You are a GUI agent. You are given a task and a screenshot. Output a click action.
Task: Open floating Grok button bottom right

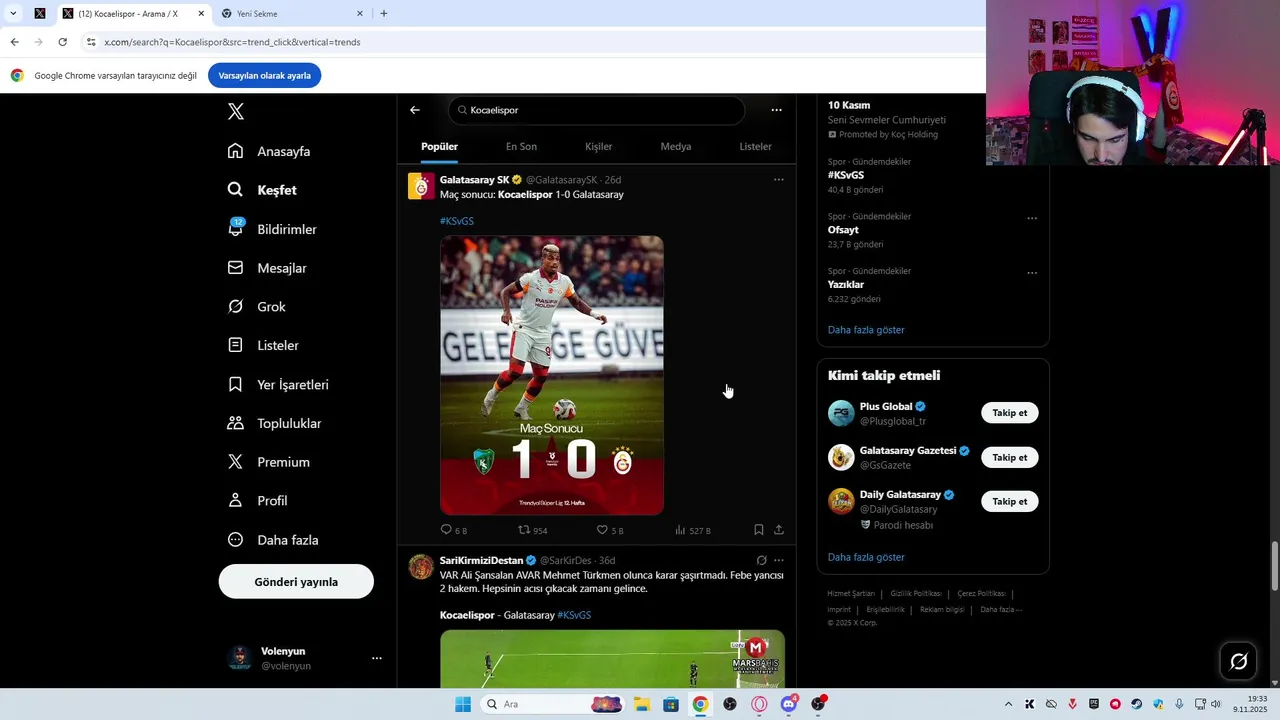pyautogui.click(x=1238, y=661)
